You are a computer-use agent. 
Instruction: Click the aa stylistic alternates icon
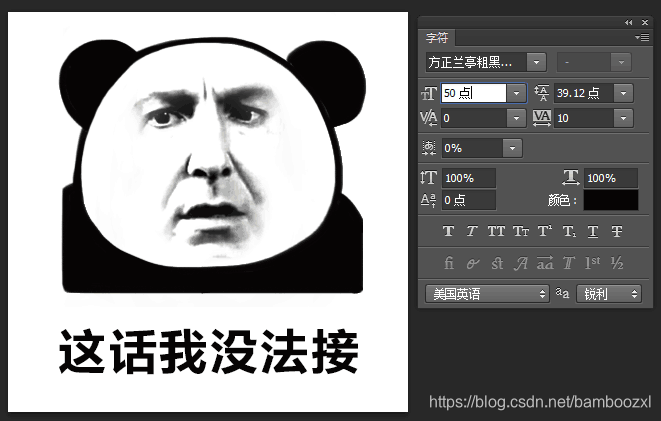coord(545,263)
